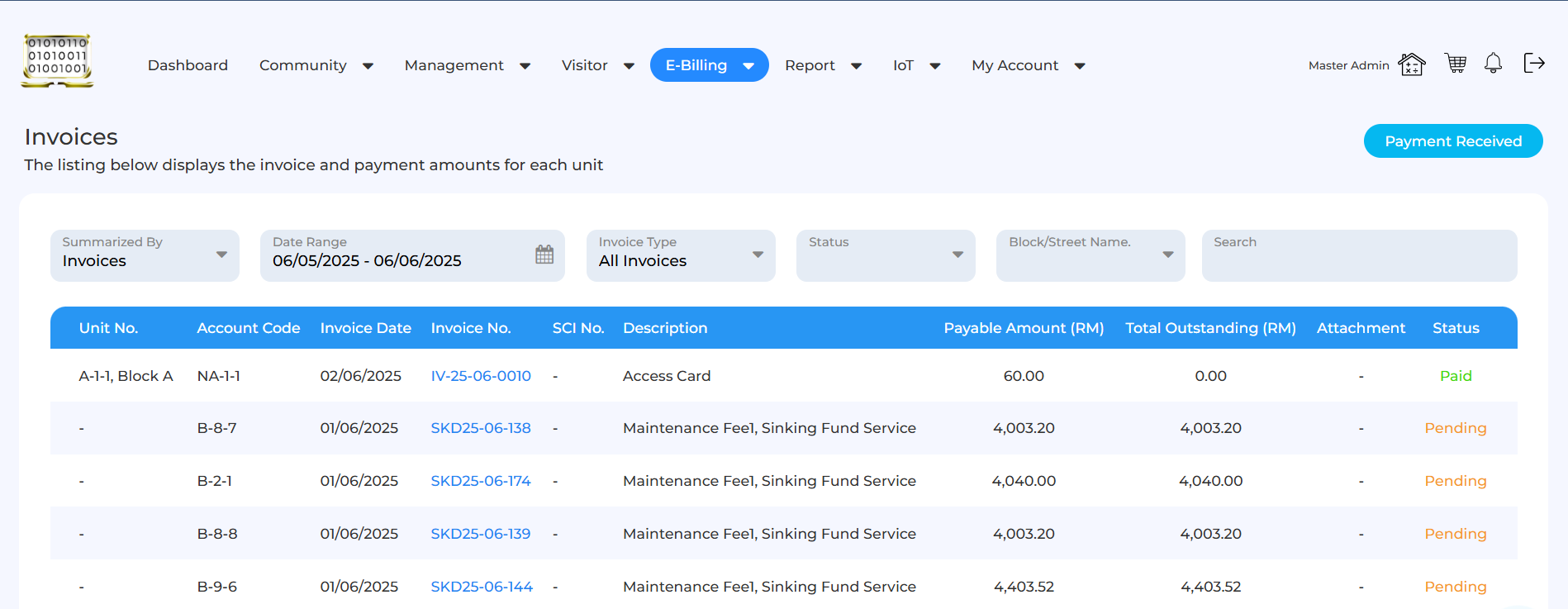
Task: Click the Unit No. column header
Action: point(108,328)
